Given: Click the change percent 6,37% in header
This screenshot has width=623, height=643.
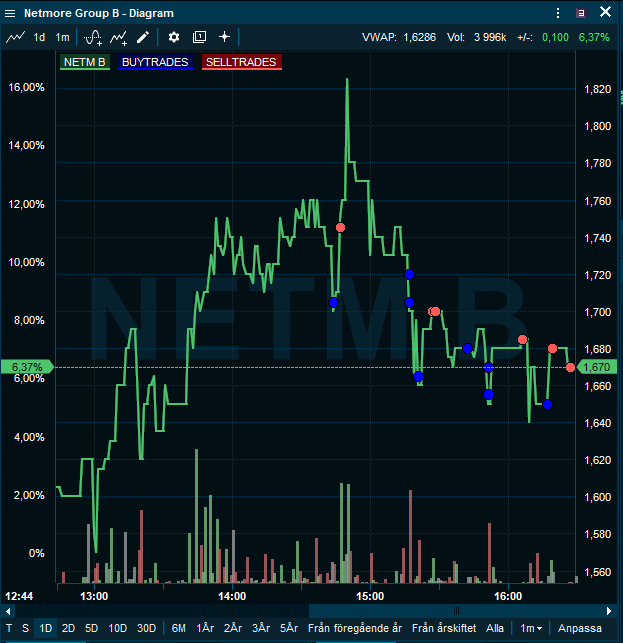Looking at the screenshot, I should tap(594, 37).
